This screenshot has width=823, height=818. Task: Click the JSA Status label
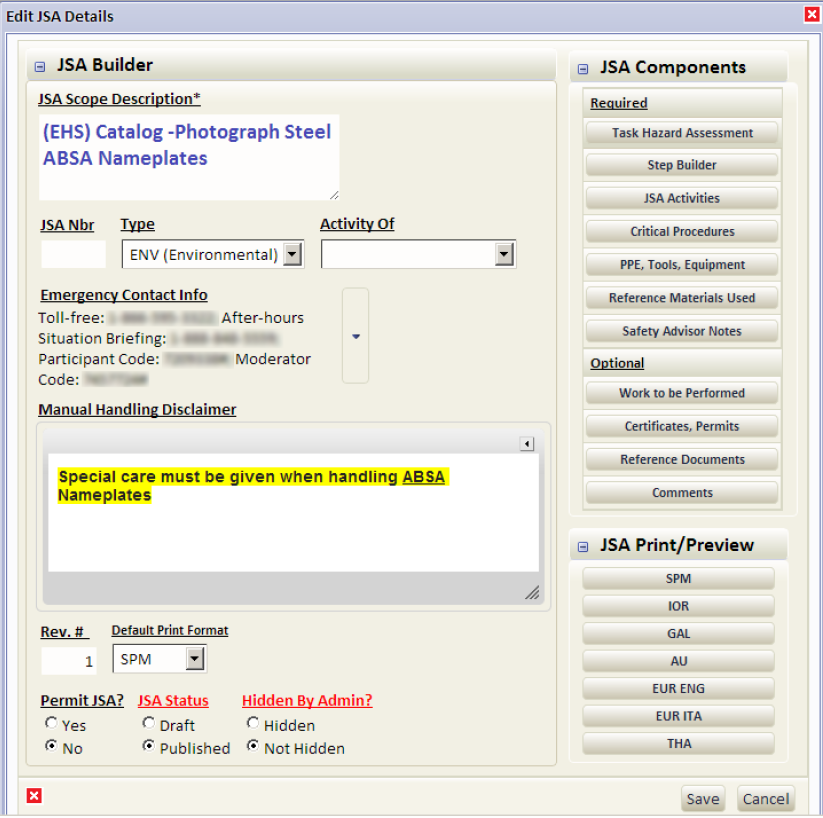173,700
